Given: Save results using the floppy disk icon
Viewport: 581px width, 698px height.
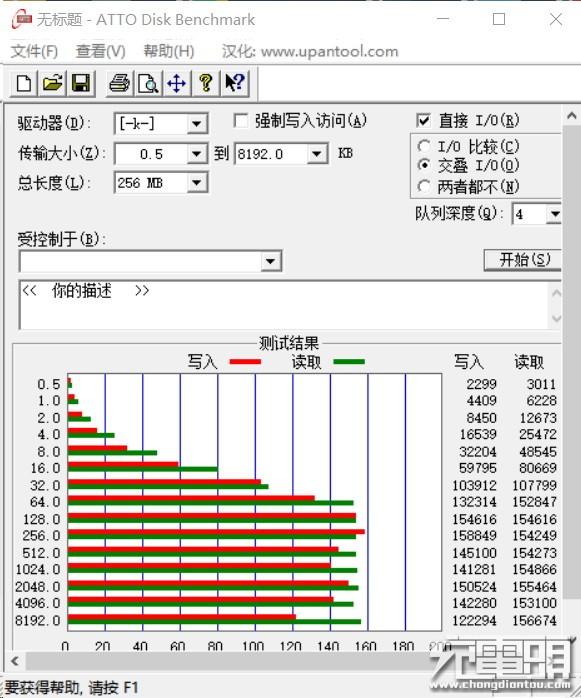Looking at the screenshot, I should click(x=81, y=83).
